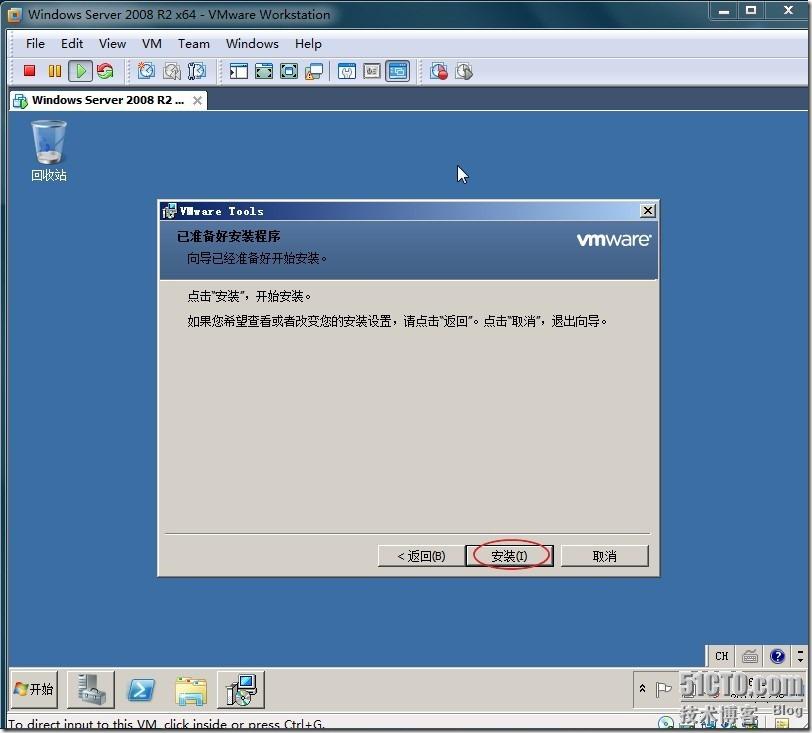
Task: Click the Take Snapshot toolbar icon
Action: point(146,71)
